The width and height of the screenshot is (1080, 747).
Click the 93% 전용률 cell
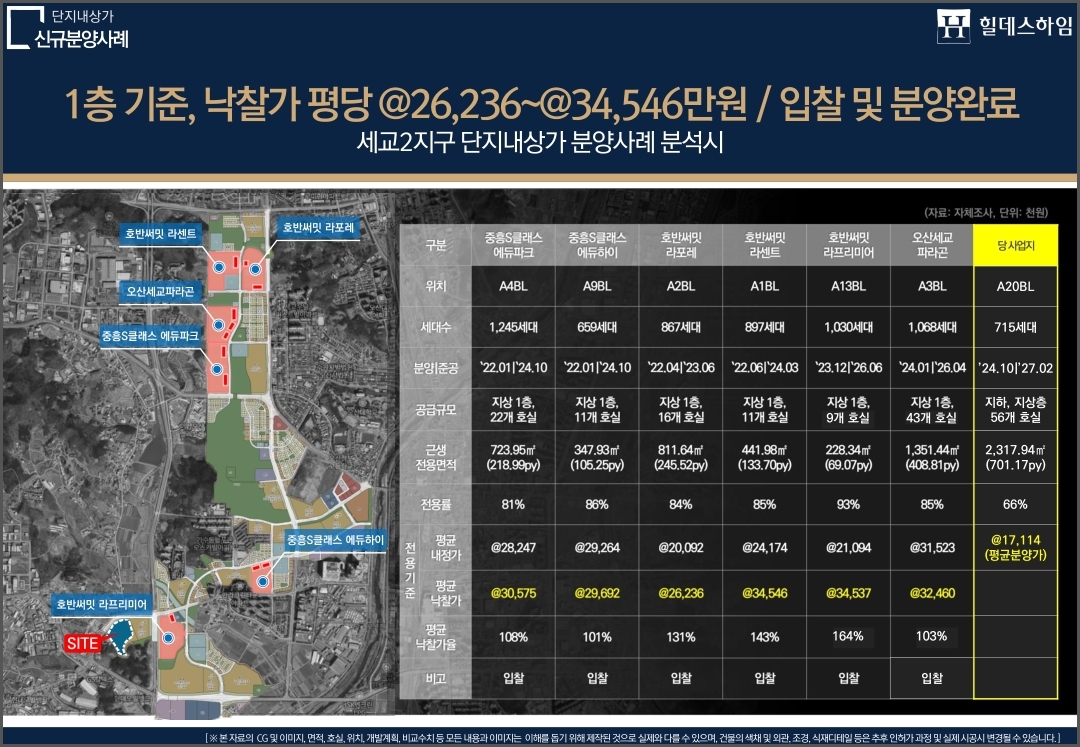pyautogui.click(x=849, y=505)
